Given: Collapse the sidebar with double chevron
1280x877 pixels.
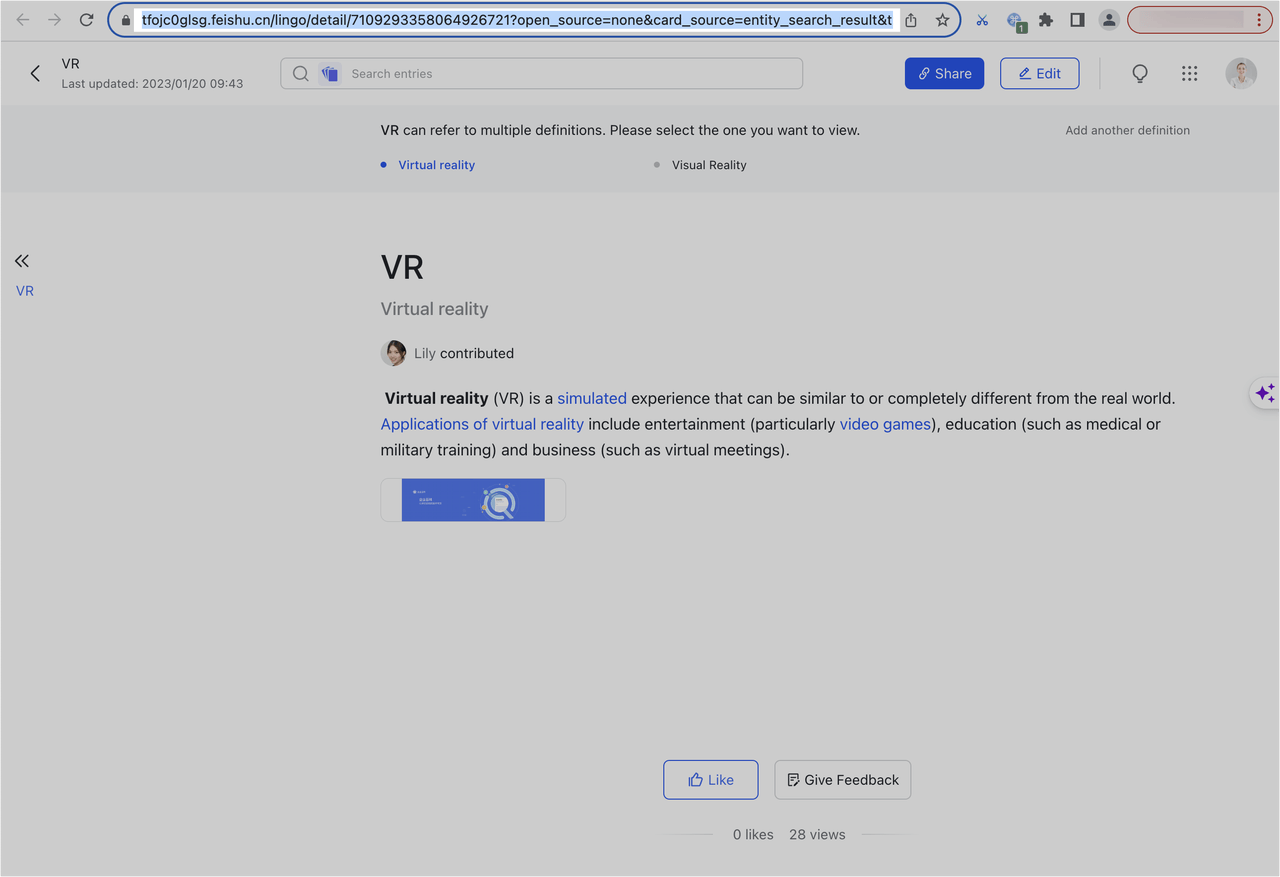Looking at the screenshot, I should [22, 261].
